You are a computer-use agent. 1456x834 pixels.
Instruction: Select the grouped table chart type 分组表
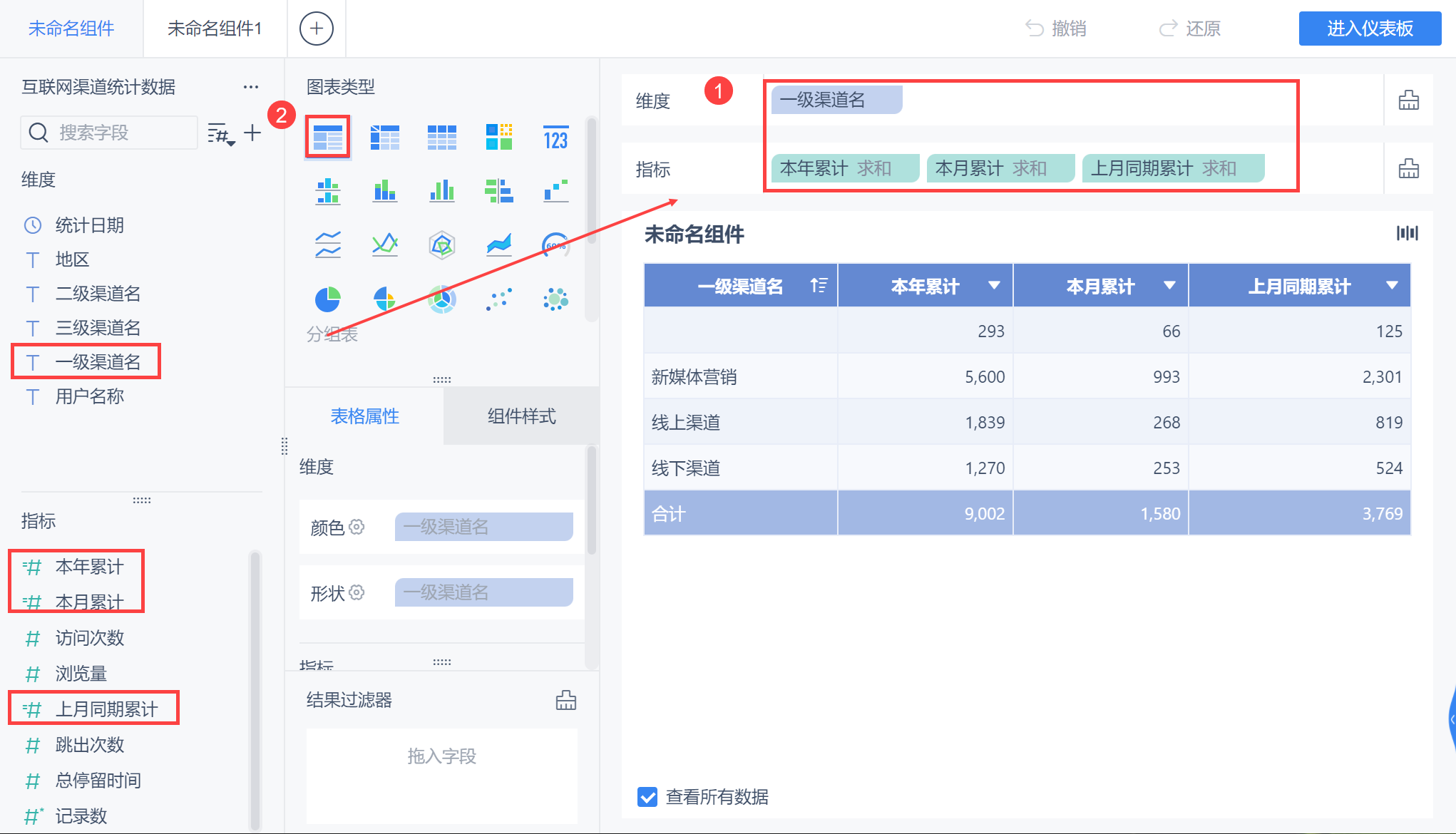pos(328,136)
